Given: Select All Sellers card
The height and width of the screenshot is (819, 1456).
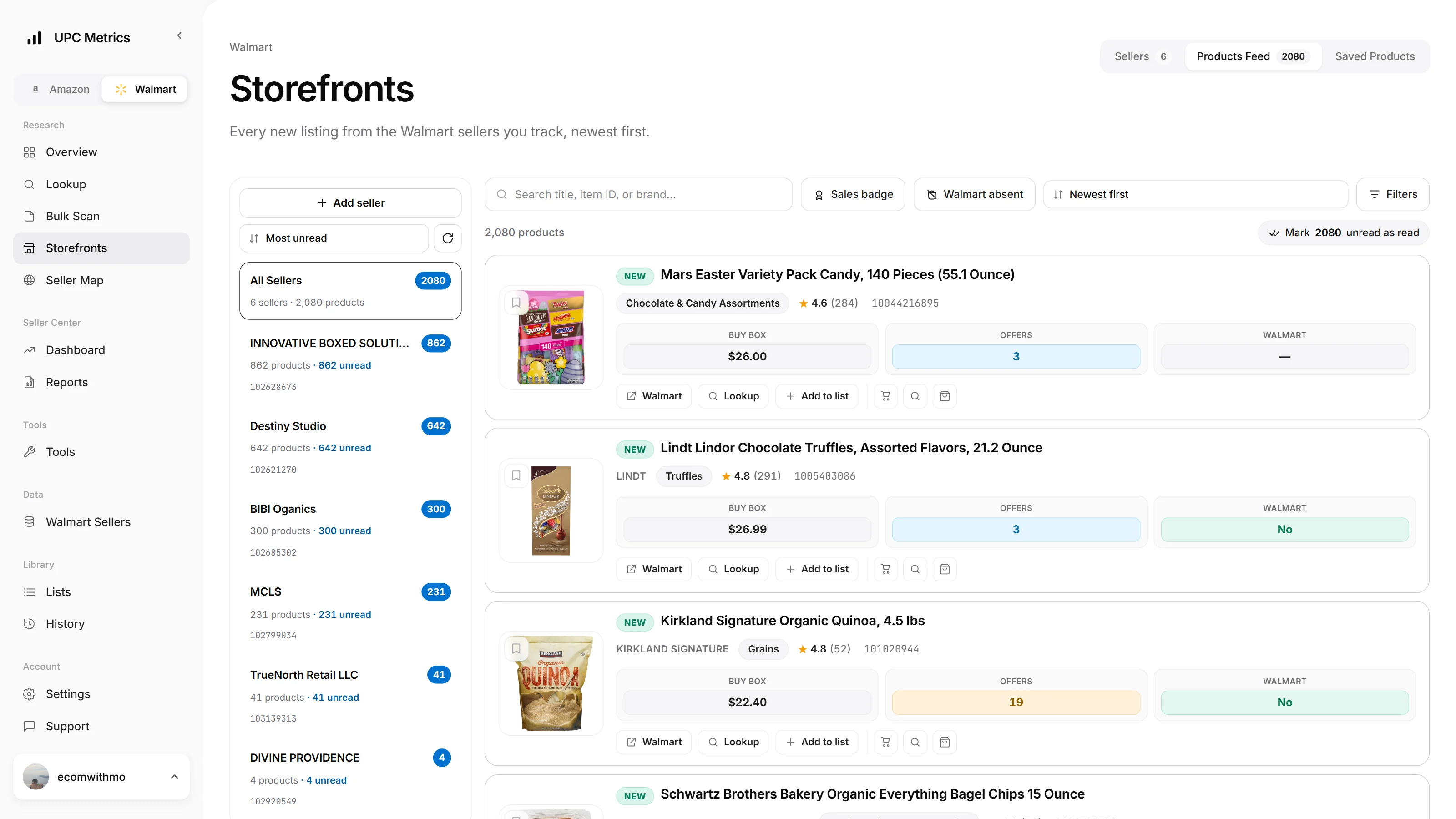Looking at the screenshot, I should click(350, 291).
